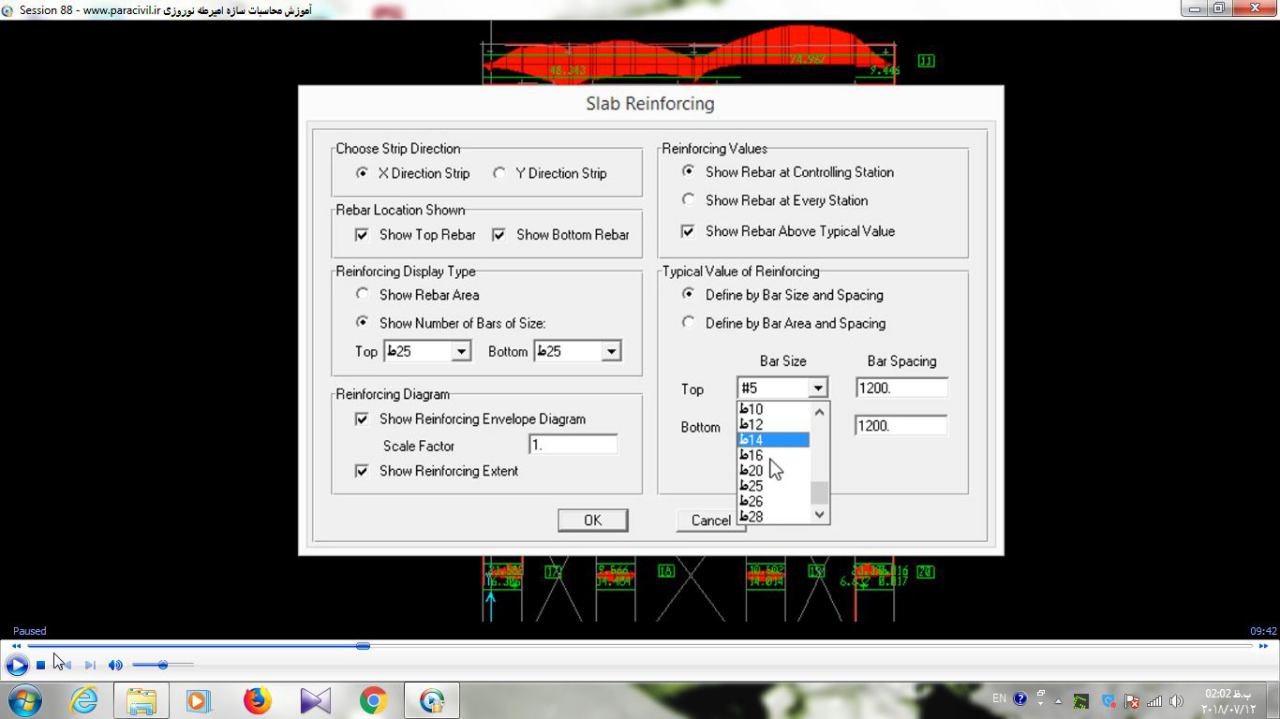Choose bar size 12 from list
Viewport: 1280px width, 719px height.
click(773, 424)
